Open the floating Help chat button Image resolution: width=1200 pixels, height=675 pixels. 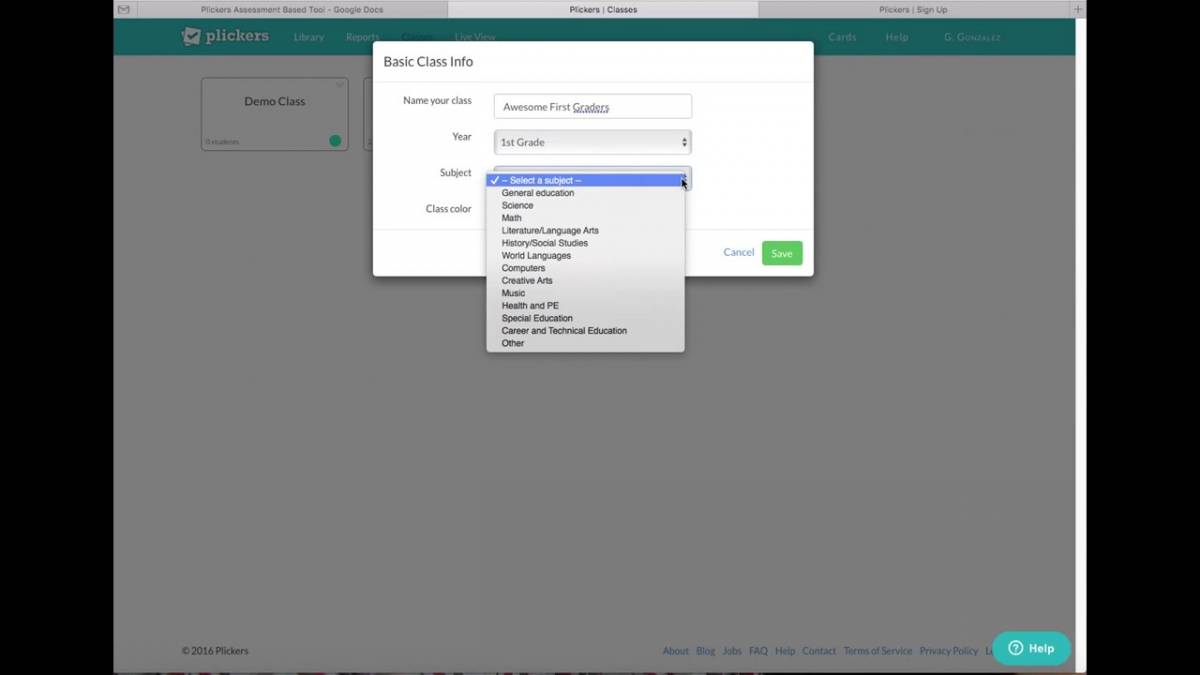point(1031,648)
